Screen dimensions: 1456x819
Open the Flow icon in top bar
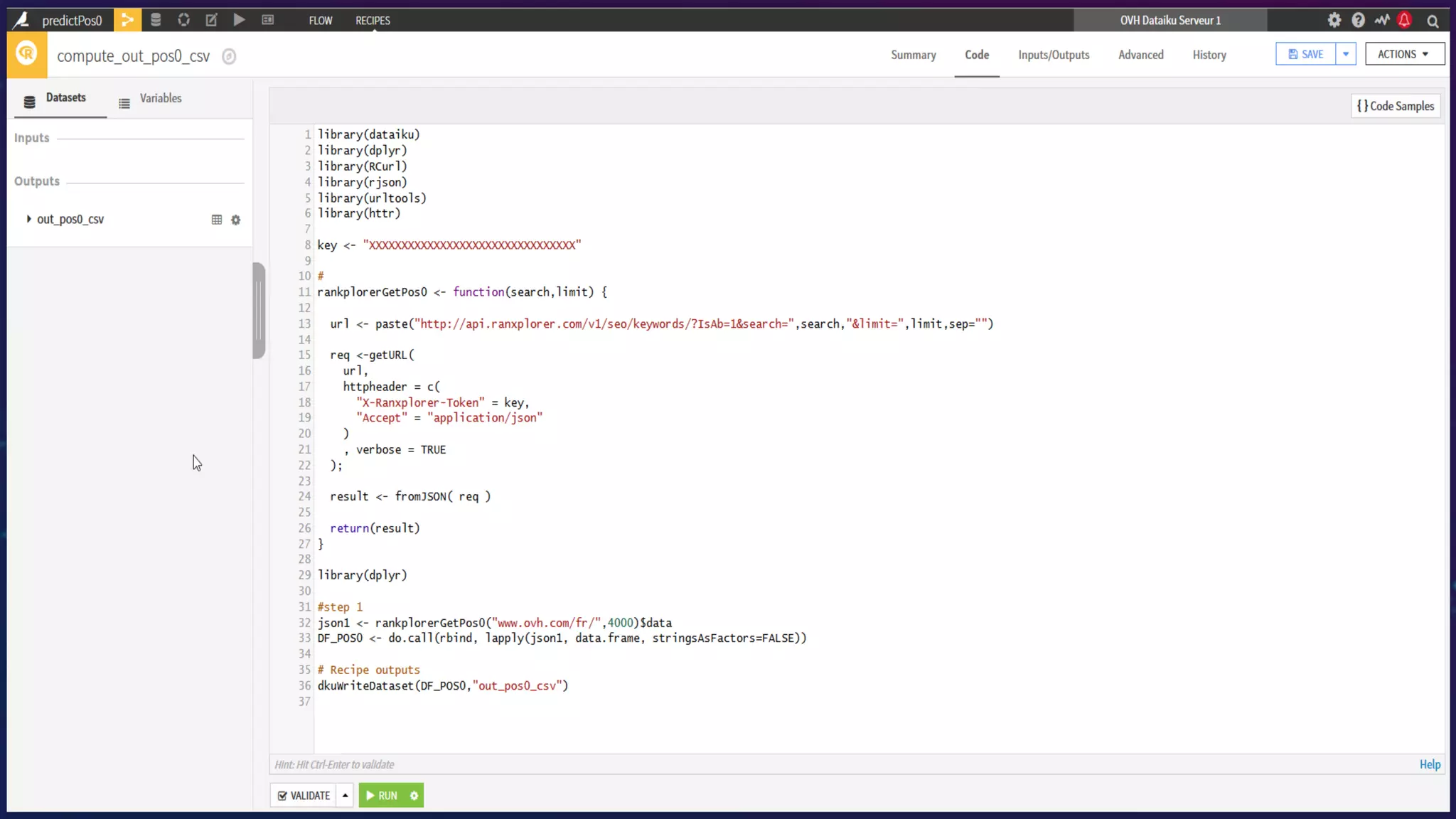[127, 20]
